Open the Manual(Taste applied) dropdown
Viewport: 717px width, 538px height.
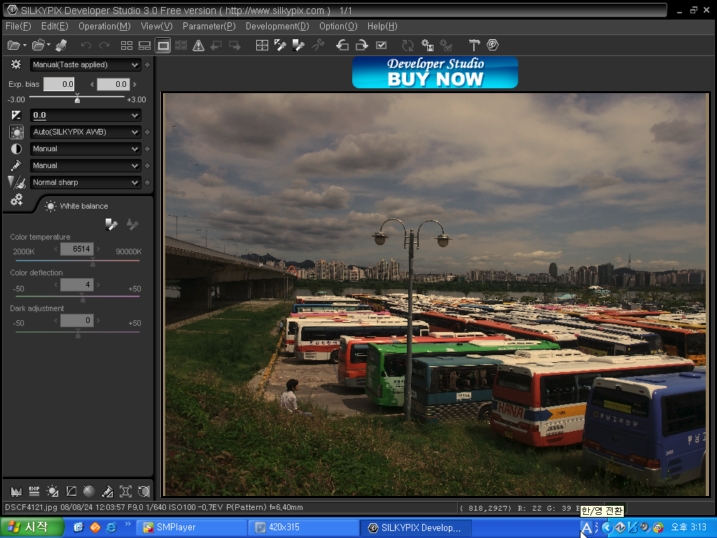(85, 64)
